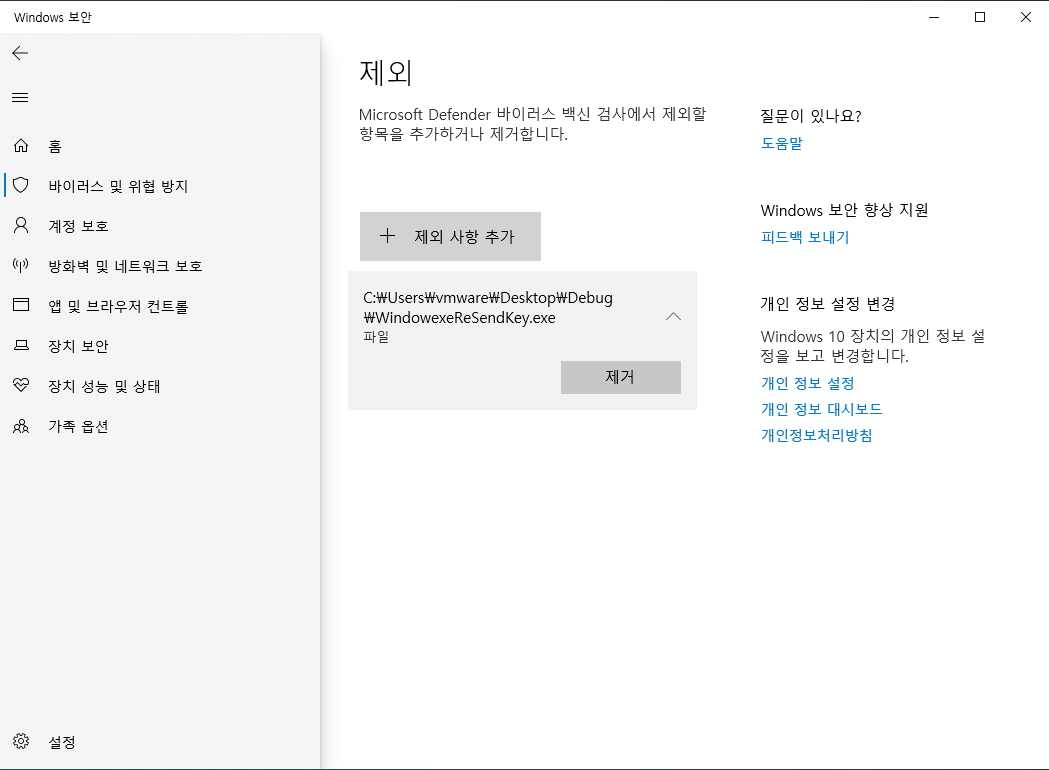The width and height of the screenshot is (1049, 770).
Task: Click the 개인 정보 설정 변경 heading
Action: [828, 304]
